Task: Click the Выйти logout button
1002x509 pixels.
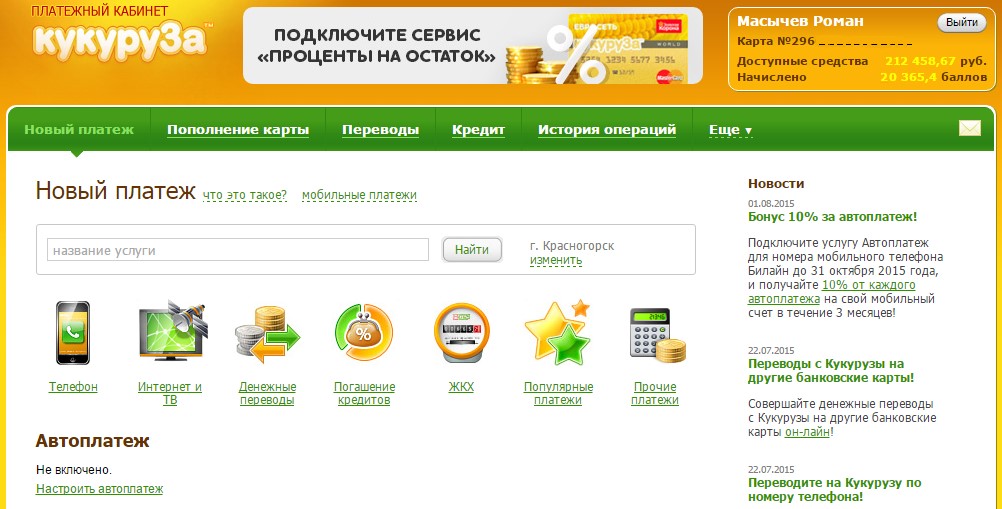Action: tap(962, 22)
